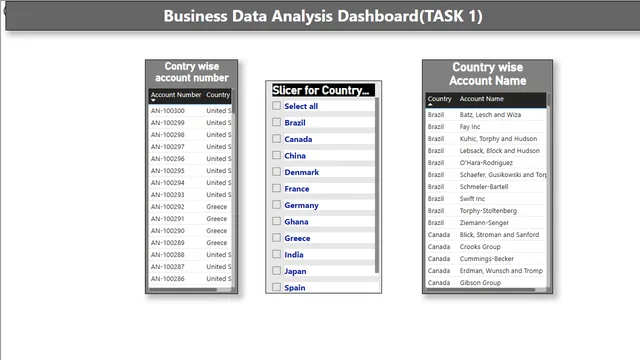Viewport: 640px width, 360px height.
Task: Select the Schmeler-Bartell account
Action: pyautogui.click(x=484, y=187)
